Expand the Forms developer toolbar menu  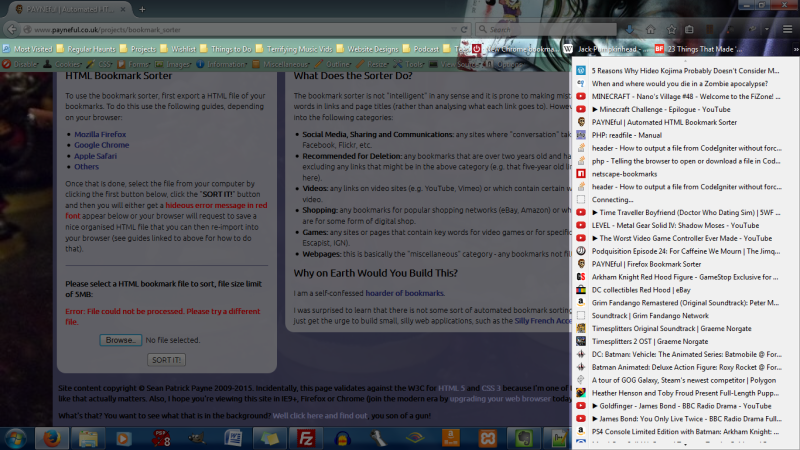(134, 64)
